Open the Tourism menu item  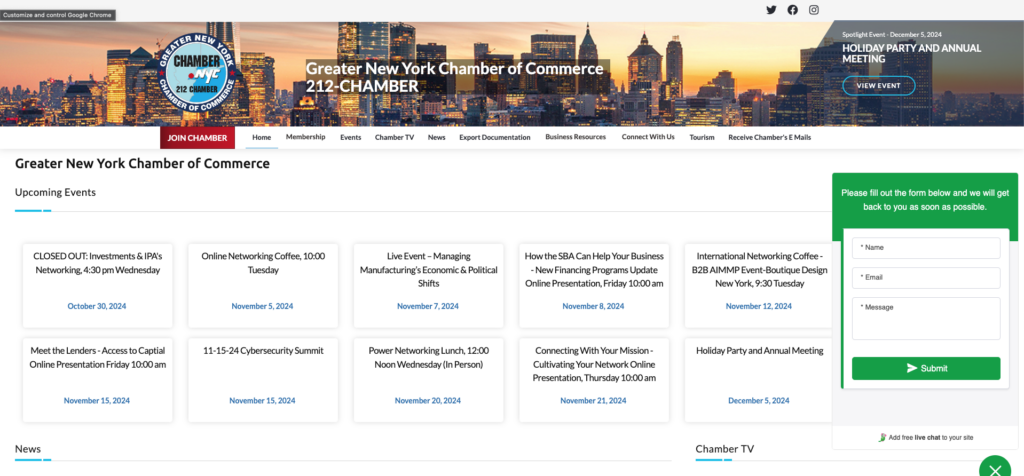(702, 138)
